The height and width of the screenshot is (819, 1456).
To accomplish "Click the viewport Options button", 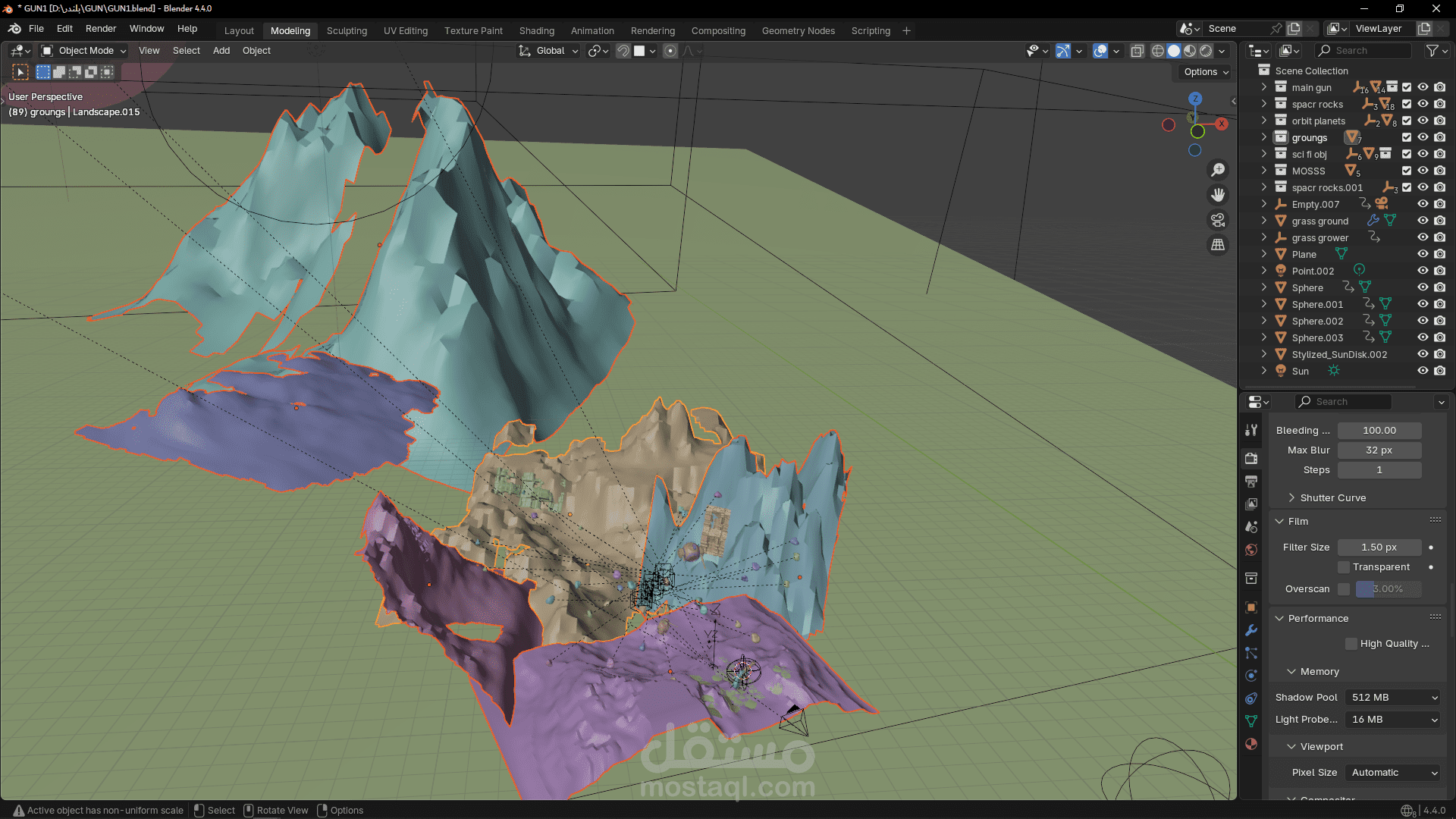I will (1206, 72).
